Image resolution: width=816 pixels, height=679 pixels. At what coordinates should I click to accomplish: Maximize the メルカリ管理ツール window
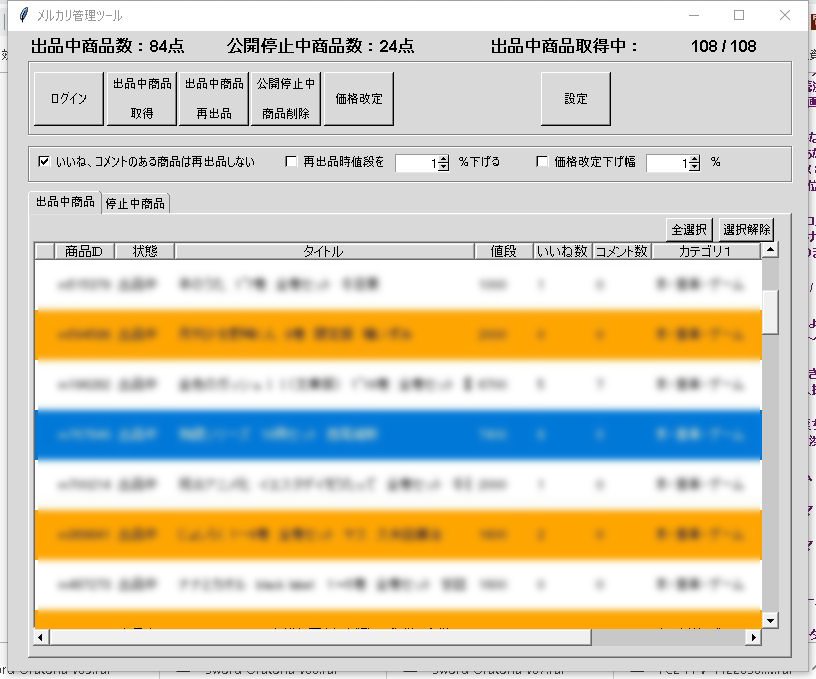tap(739, 16)
